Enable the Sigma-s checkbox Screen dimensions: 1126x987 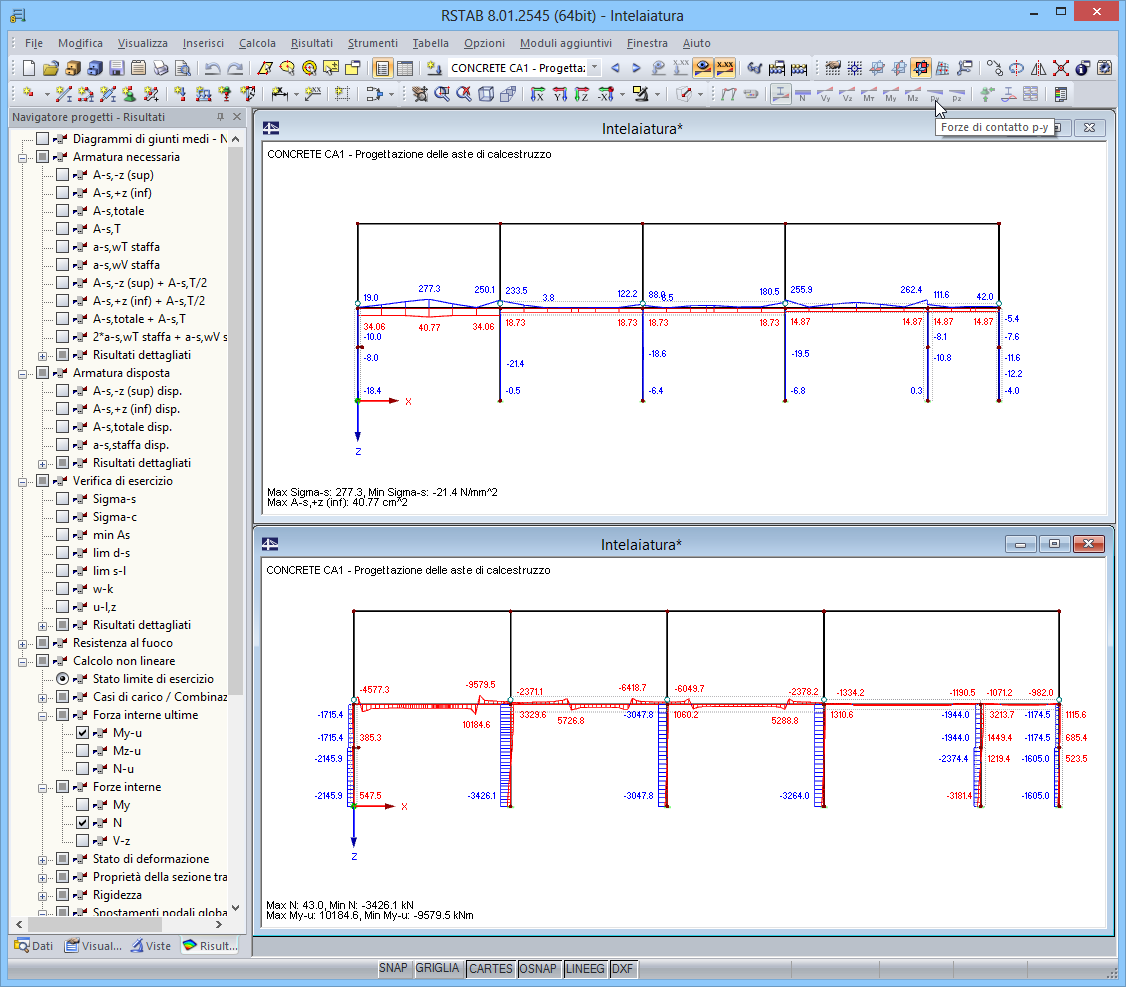63,499
